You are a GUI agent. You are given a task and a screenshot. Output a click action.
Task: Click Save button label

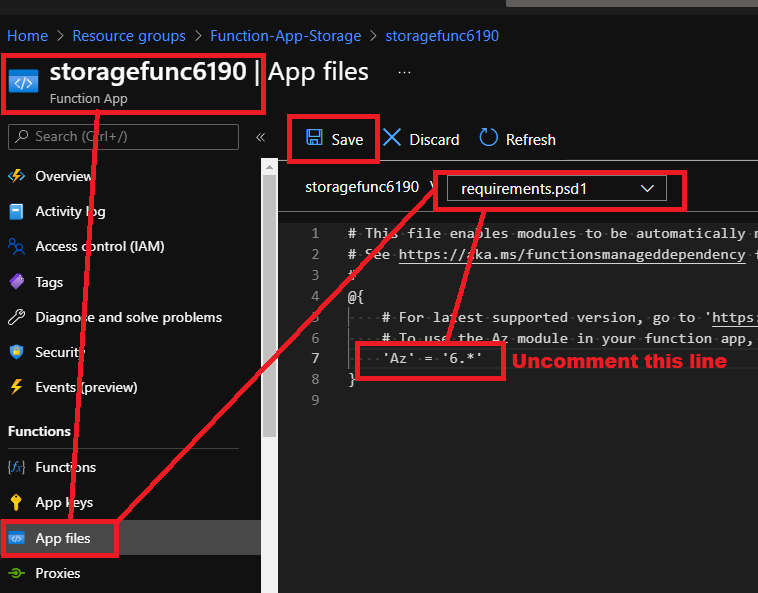tap(347, 140)
